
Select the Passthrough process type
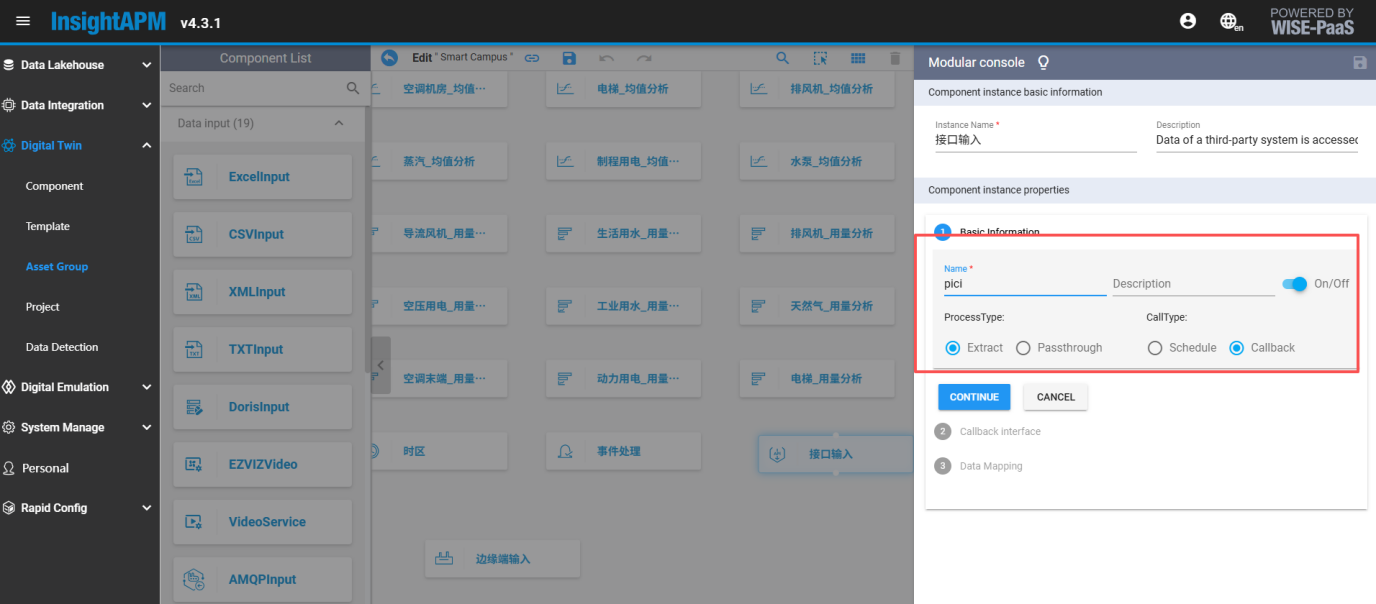tap(1023, 348)
